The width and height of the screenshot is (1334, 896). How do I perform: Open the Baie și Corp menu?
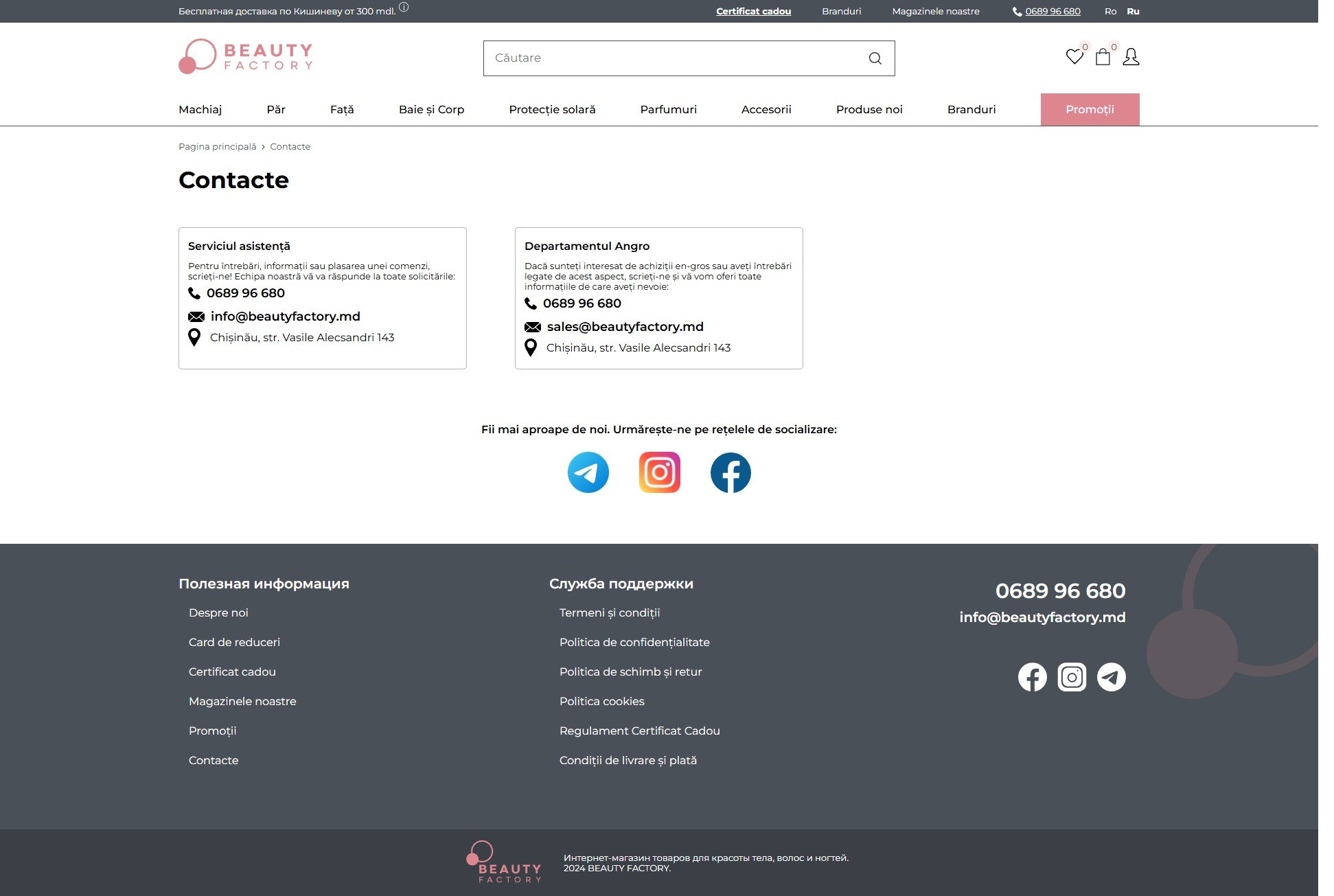(431, 109)
